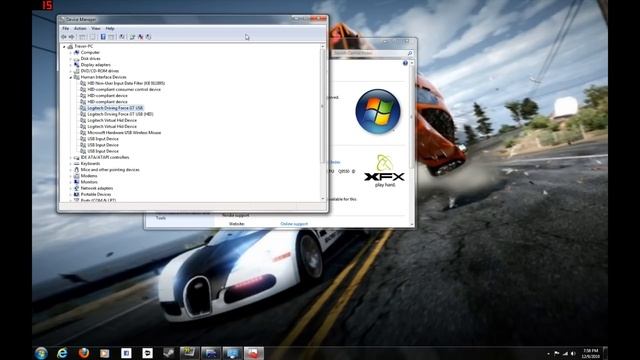This screenshot has width=640, height=360.
Task: Click the Update Driver Software toolbar icon
Action: (x=132, y=37)
